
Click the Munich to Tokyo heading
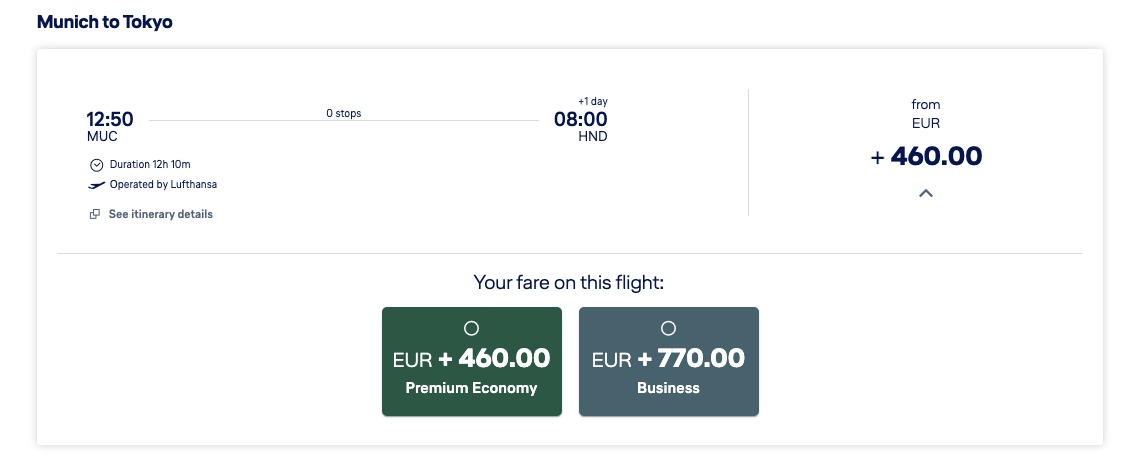[105, 22]
